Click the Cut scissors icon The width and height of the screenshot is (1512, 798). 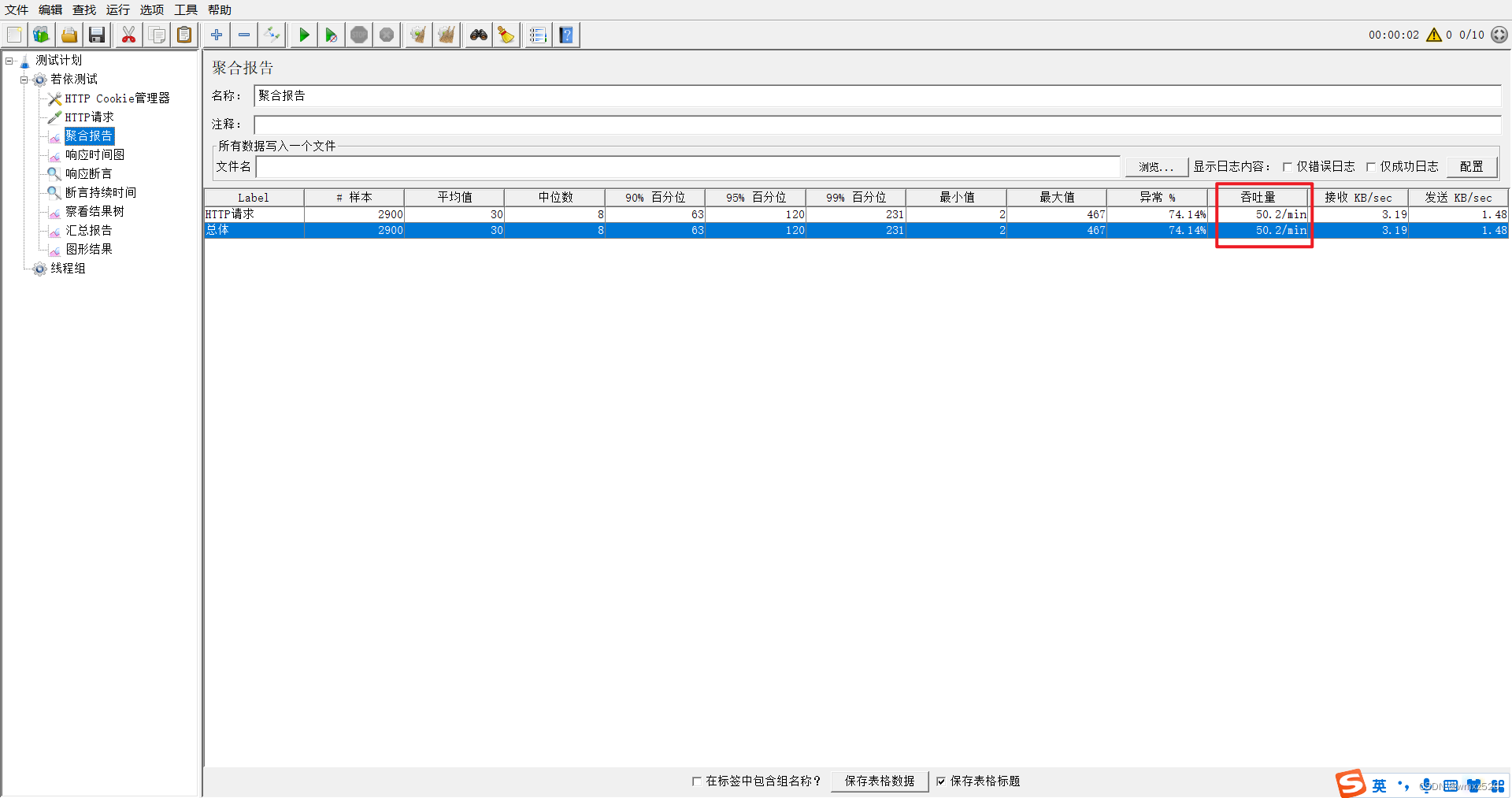(128, 35)
